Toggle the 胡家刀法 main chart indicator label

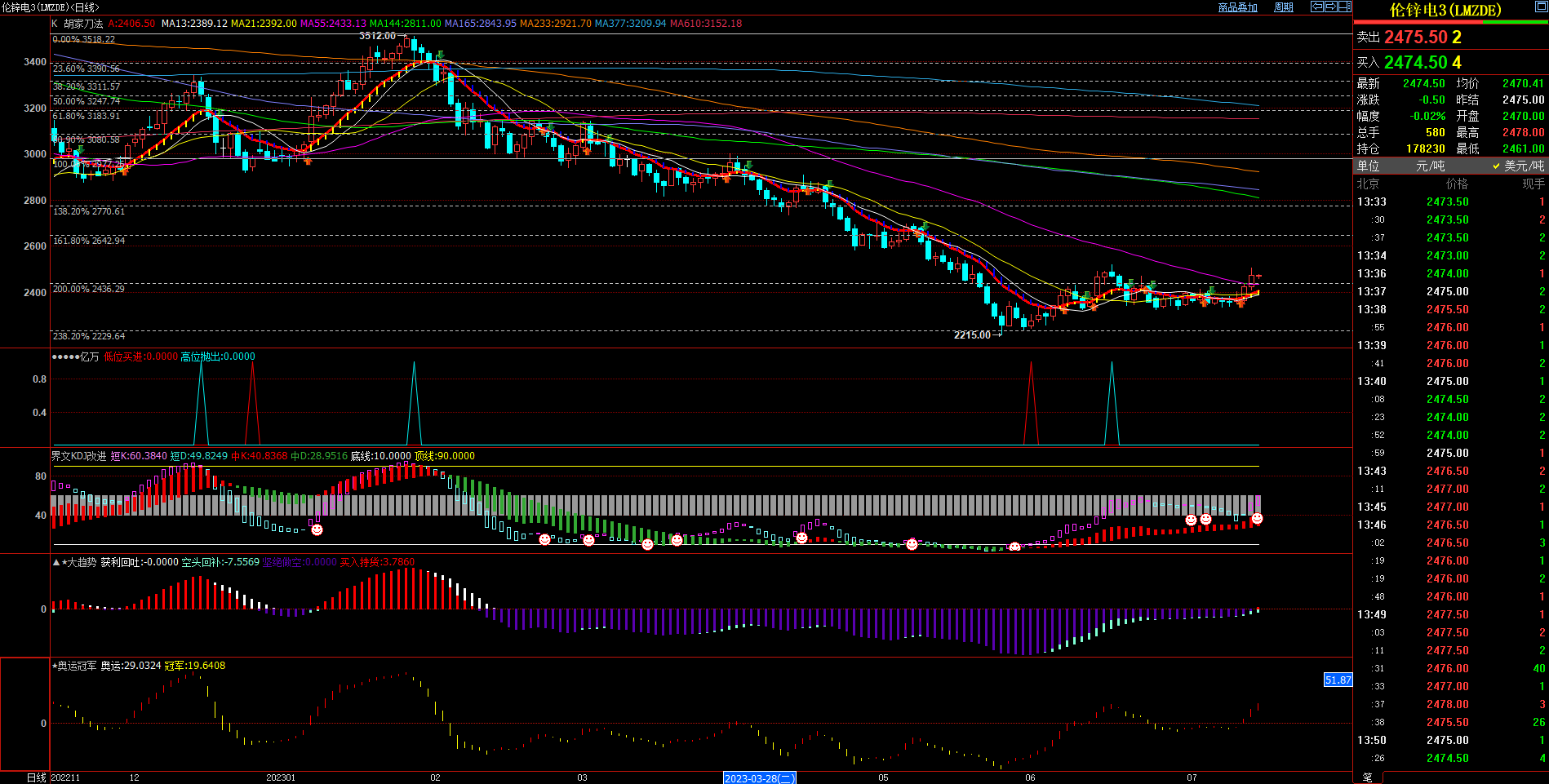[83, 24]
